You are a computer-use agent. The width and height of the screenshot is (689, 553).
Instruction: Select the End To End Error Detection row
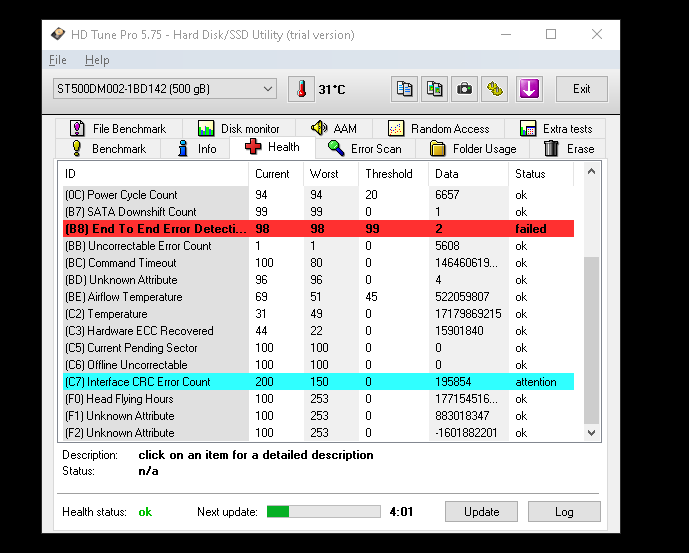pyautogui.click(x=319, y=229)
